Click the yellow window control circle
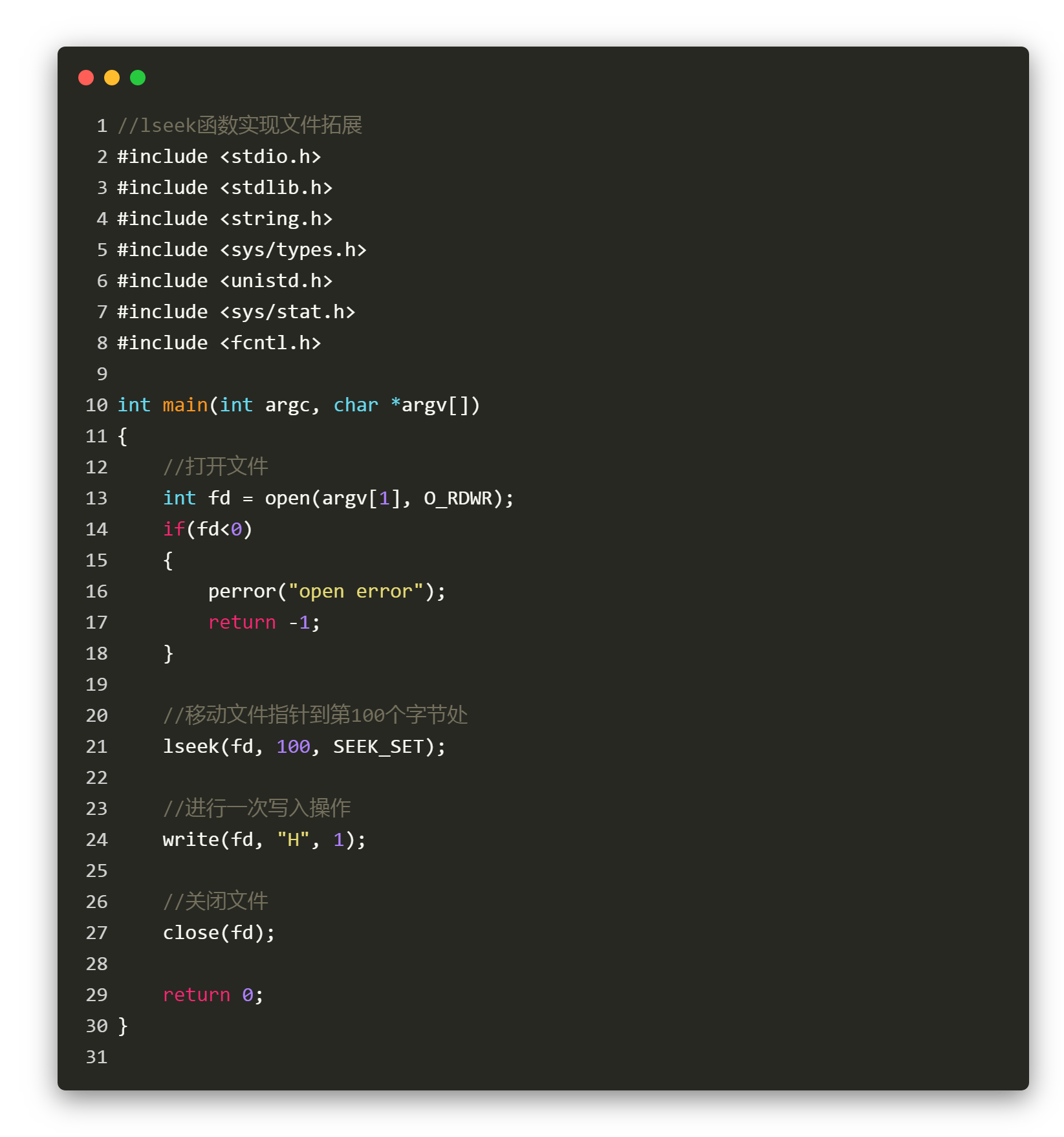The image size is (1064, 1137). click(112, 77)
